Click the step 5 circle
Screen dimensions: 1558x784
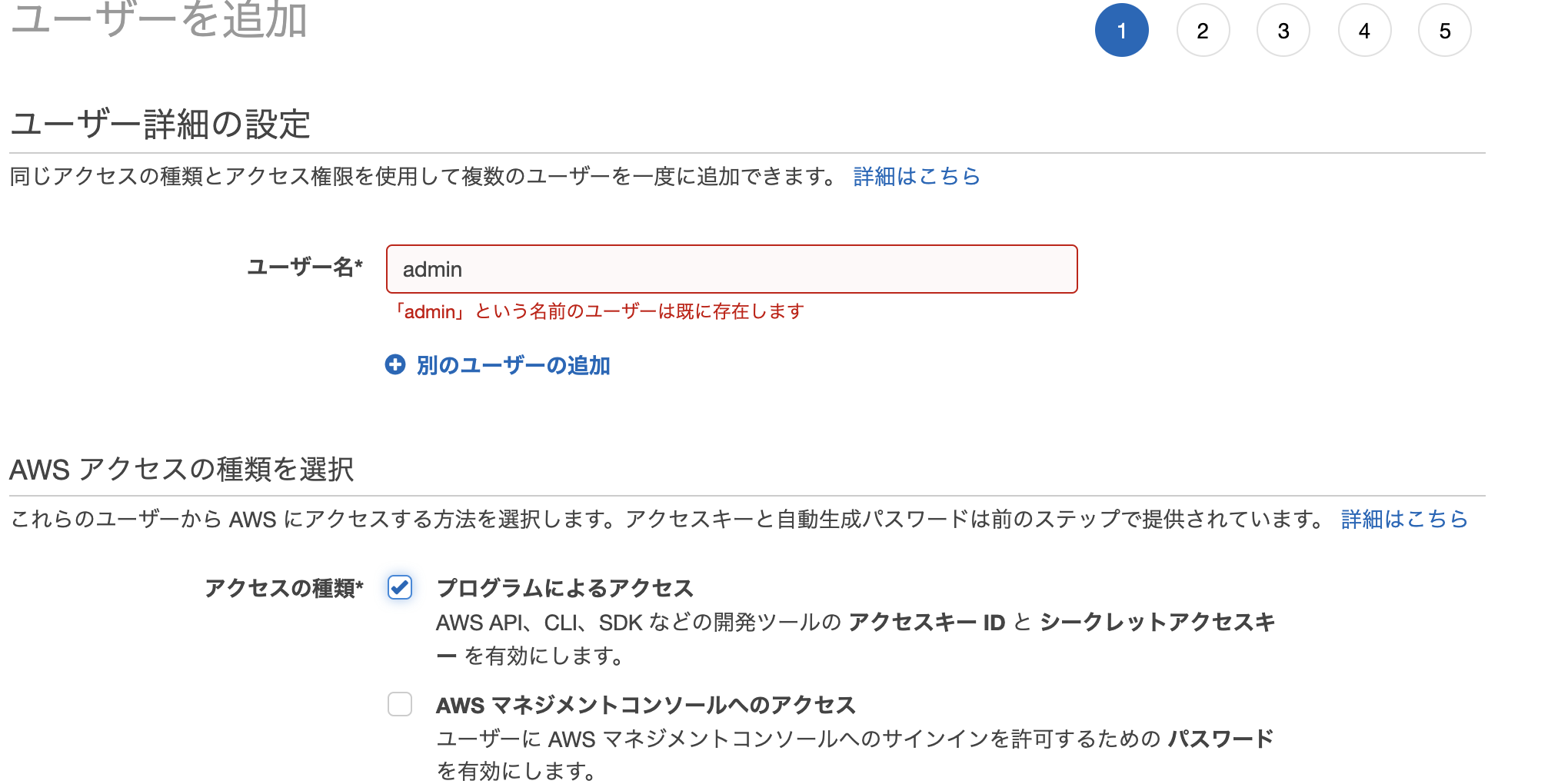1445,31
